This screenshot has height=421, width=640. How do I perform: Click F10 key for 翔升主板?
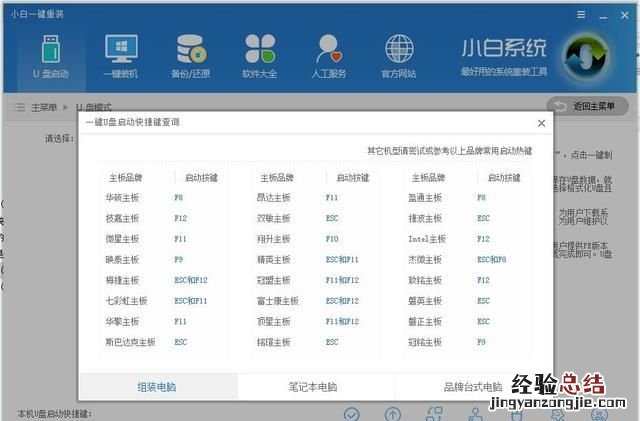coord(332,239)
